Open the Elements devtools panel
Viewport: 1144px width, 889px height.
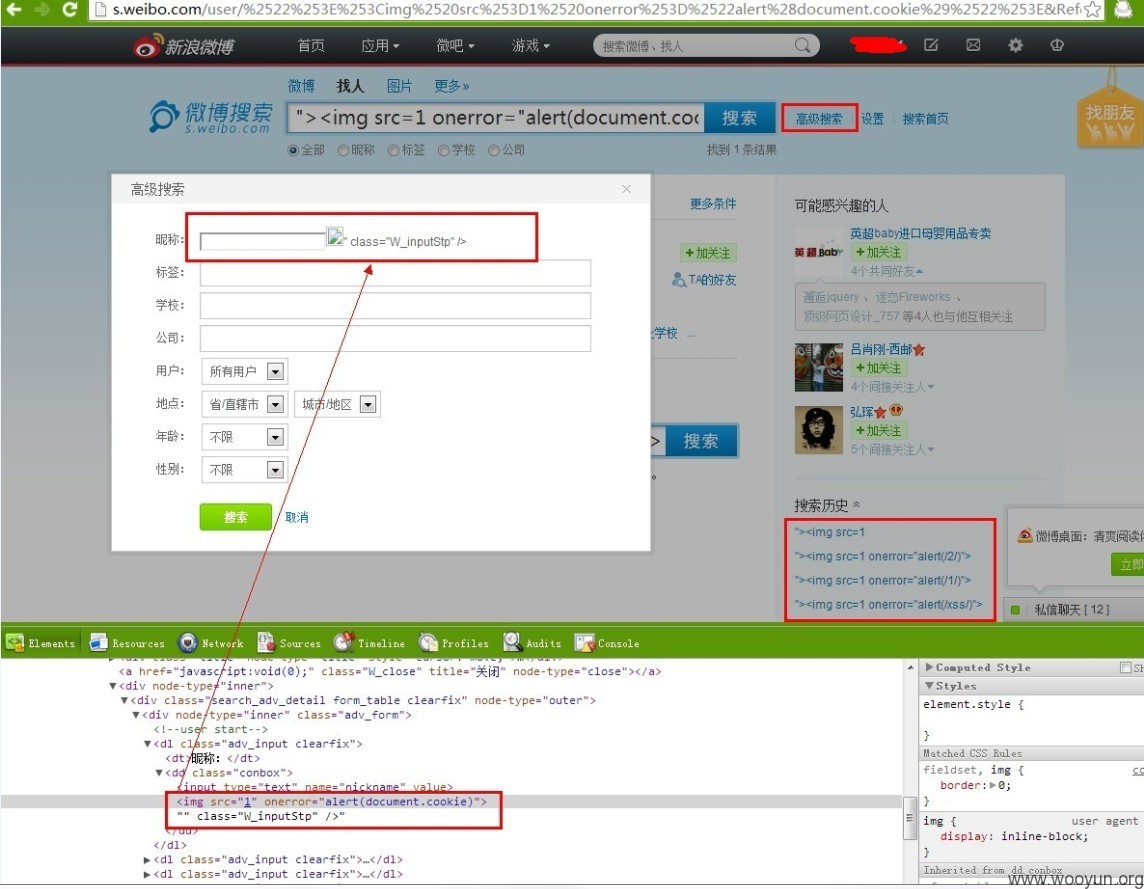coord(40,643)
